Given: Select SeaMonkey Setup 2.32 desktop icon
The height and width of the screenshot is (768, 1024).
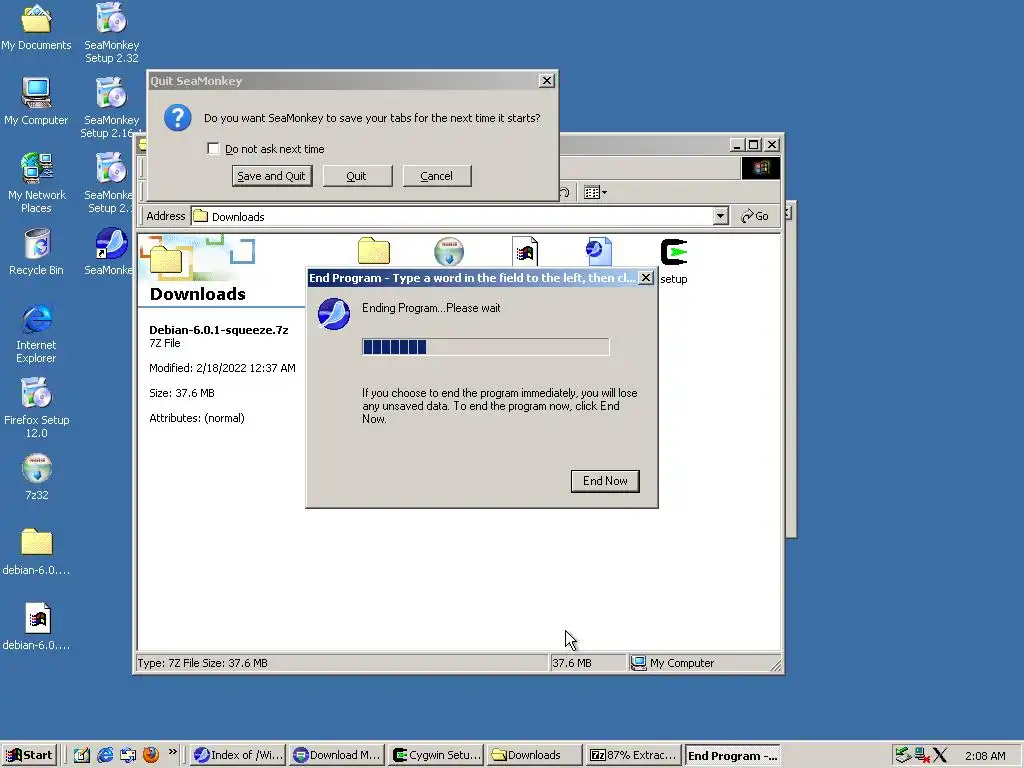Looking at the screenshot, I should [112, 33].
